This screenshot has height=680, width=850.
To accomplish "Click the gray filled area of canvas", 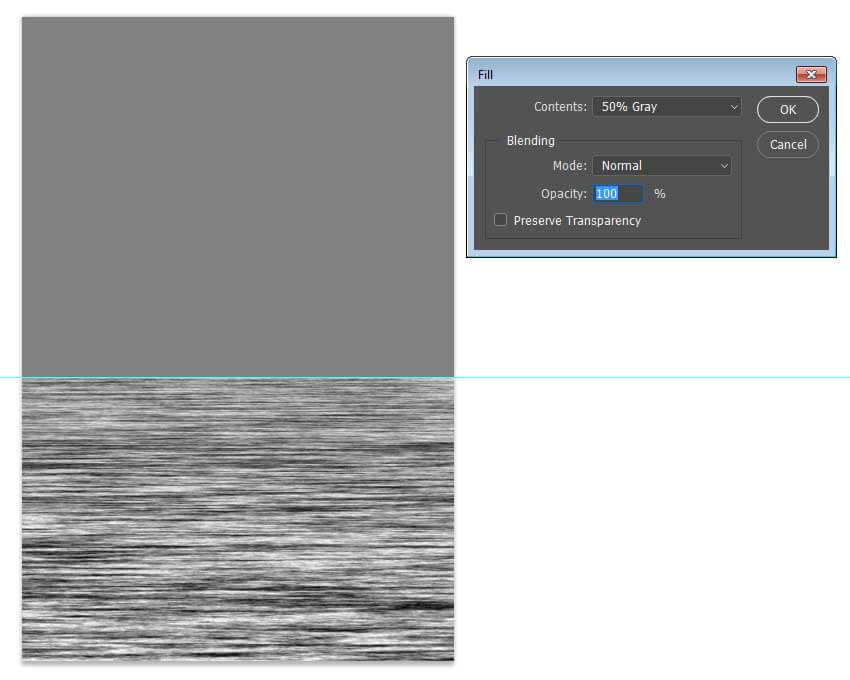I will click(x=237, y=196).
